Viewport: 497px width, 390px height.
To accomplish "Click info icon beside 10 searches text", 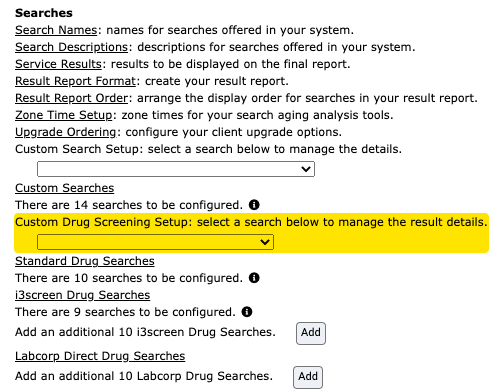I will click(254, 278).
